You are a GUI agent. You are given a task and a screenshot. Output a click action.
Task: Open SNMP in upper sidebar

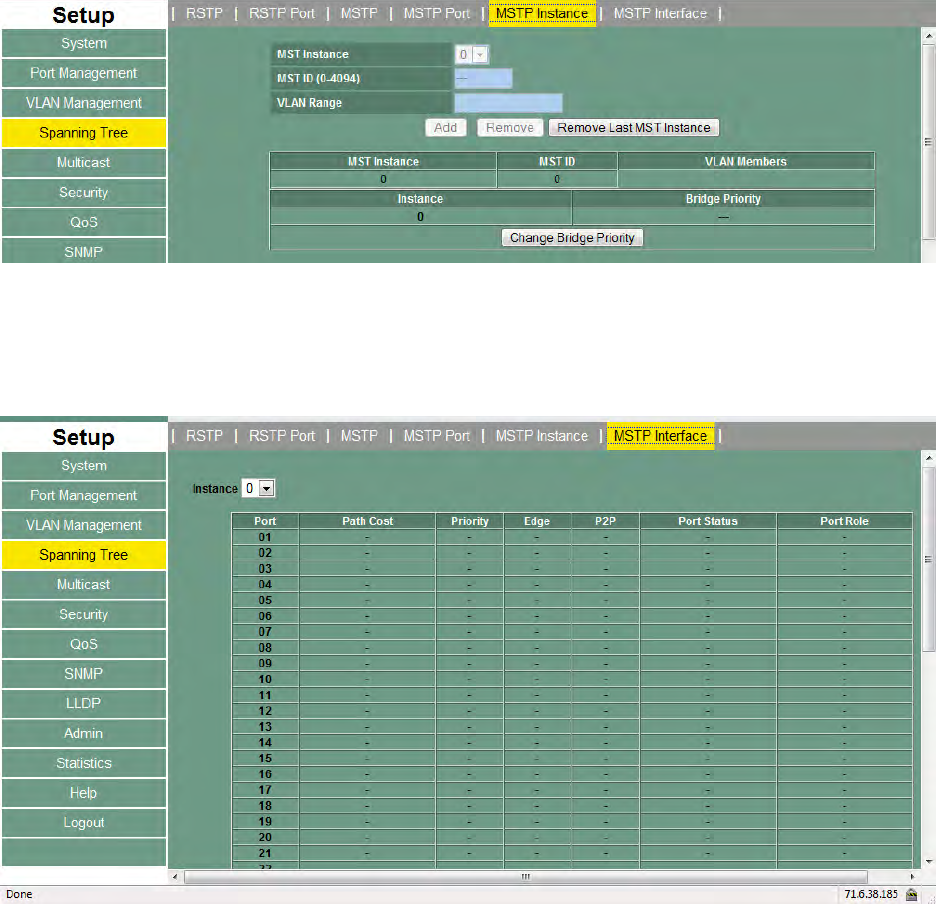click(84, 251)
